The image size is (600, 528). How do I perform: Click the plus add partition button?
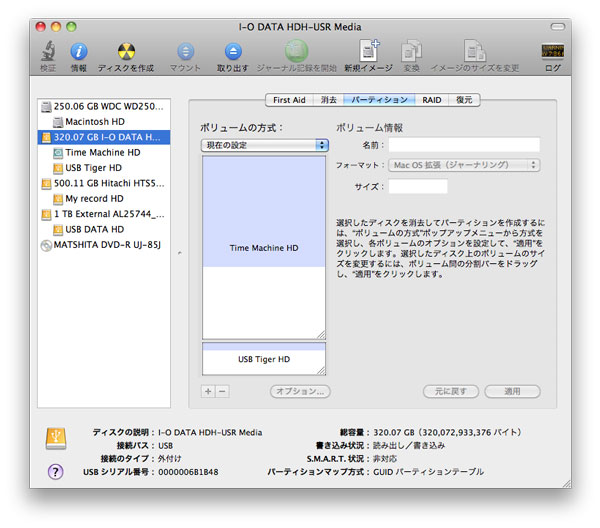point(208,391)
